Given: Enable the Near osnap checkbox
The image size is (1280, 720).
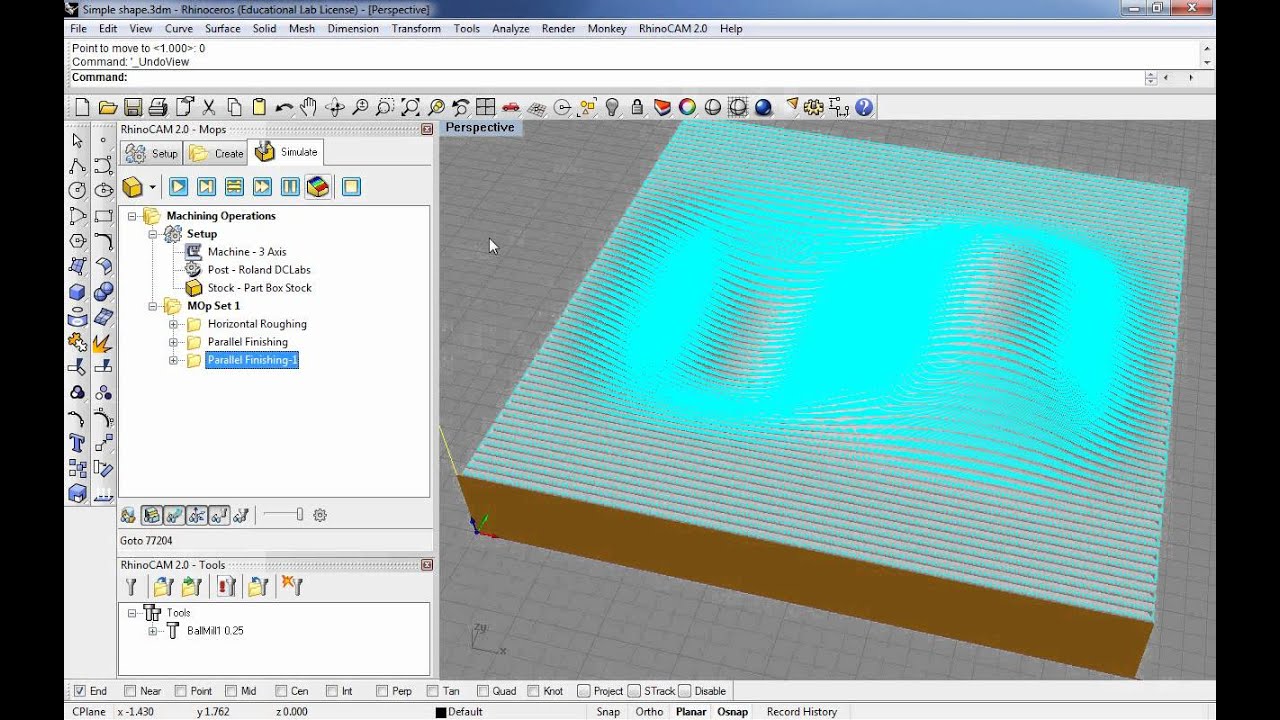Looking at the screenshot, I should 130,691.
